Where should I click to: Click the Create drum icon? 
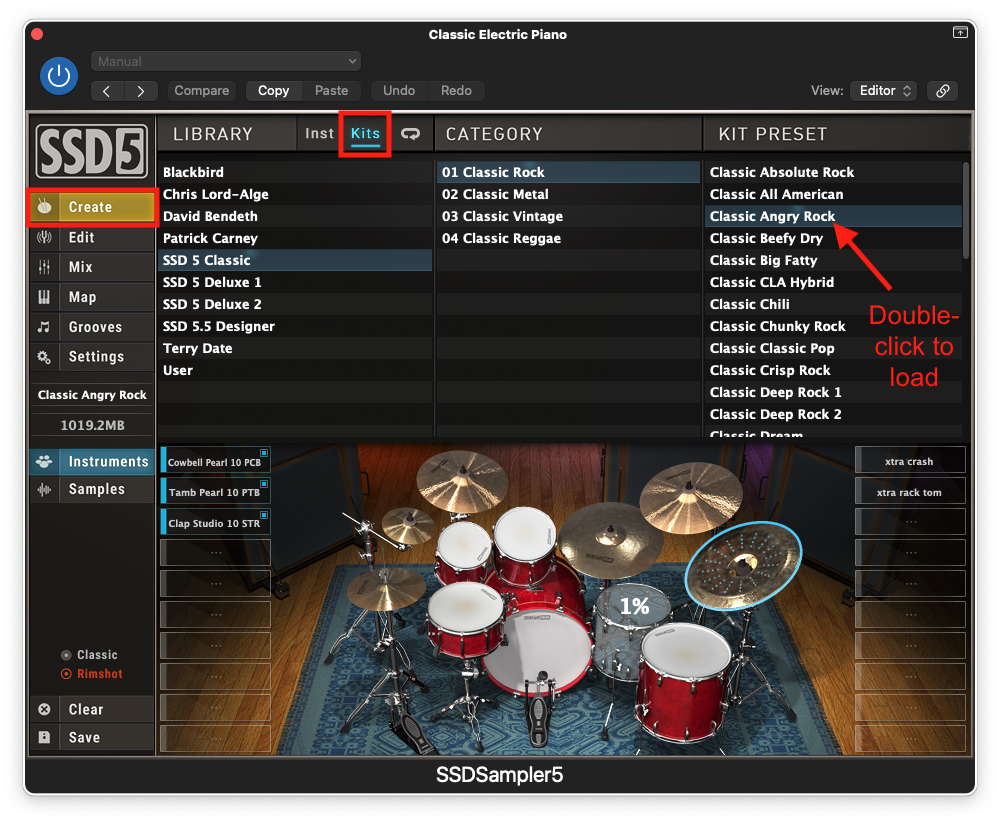(x=44, y=207)
